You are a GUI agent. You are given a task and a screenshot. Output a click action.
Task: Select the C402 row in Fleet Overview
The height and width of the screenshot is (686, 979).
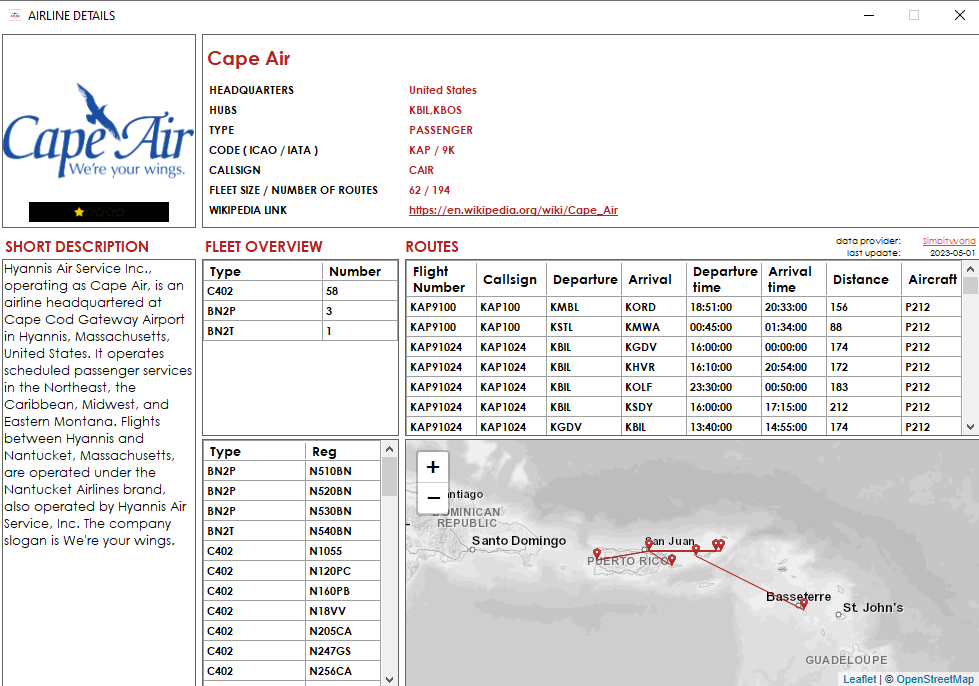pos(300,291)
